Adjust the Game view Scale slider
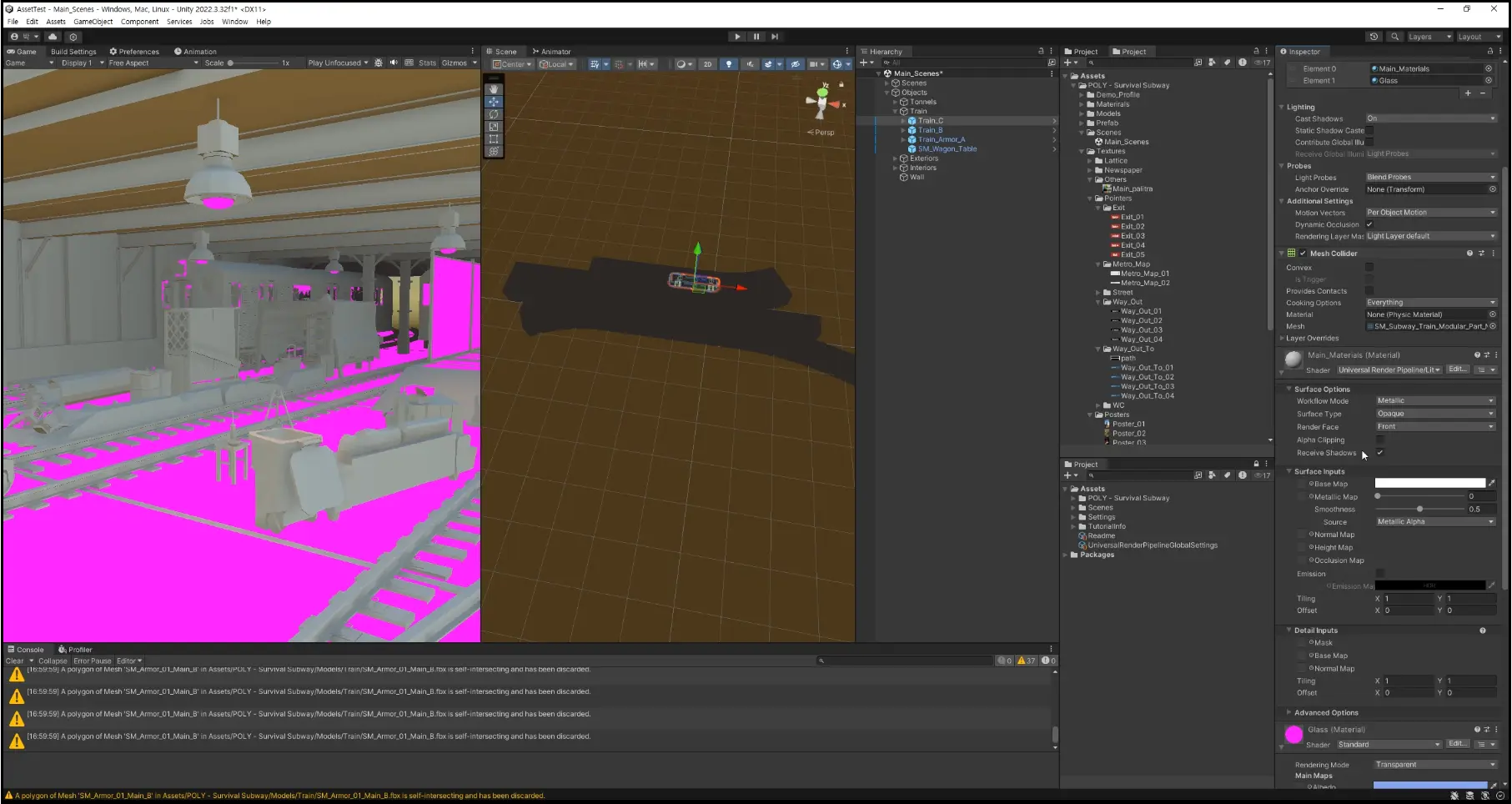Screen dimensions: 1512x804 254,63
